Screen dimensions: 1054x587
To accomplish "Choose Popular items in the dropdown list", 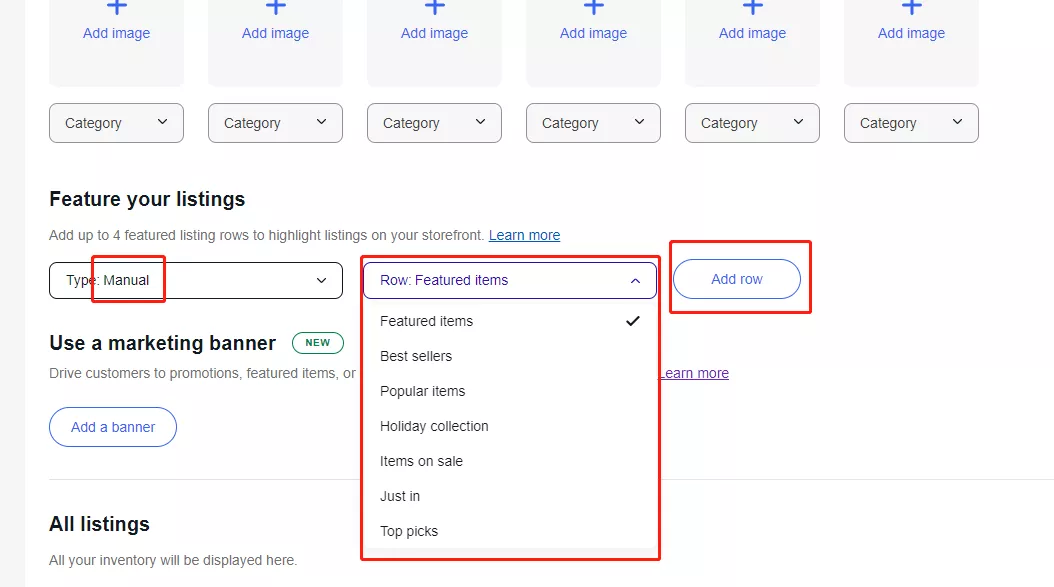I will point(422,391).
